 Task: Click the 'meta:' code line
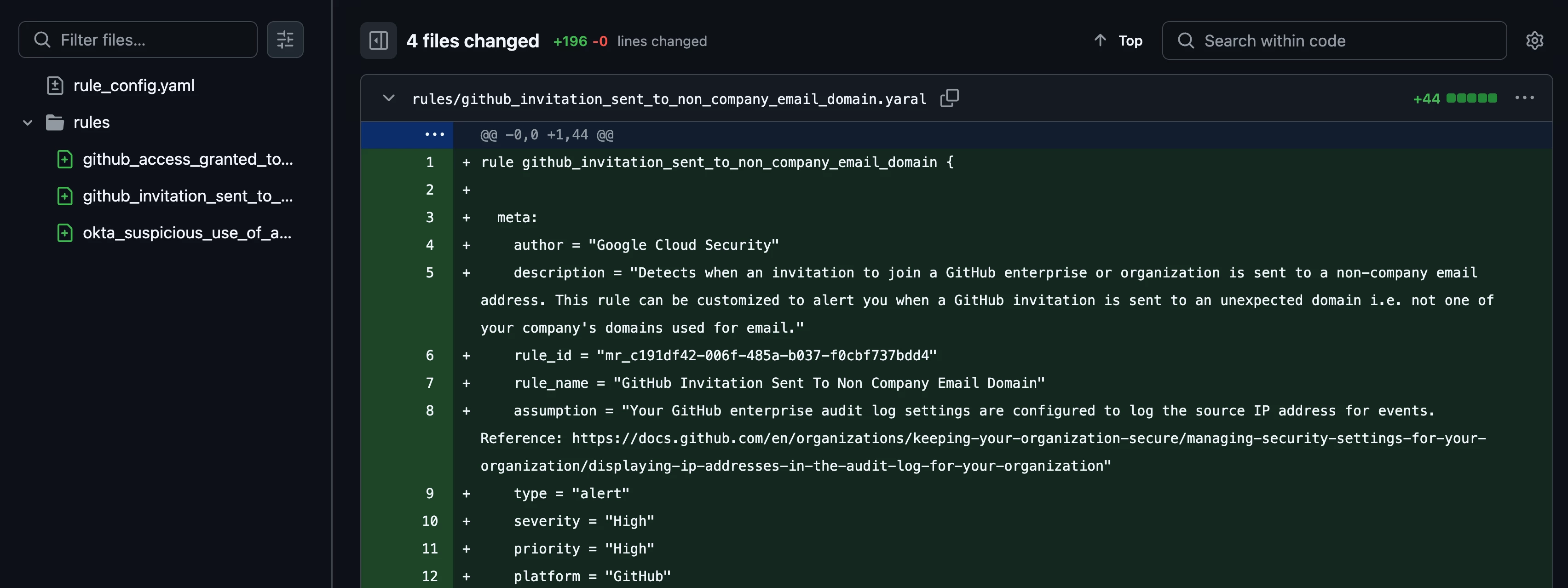coord(517,217)
